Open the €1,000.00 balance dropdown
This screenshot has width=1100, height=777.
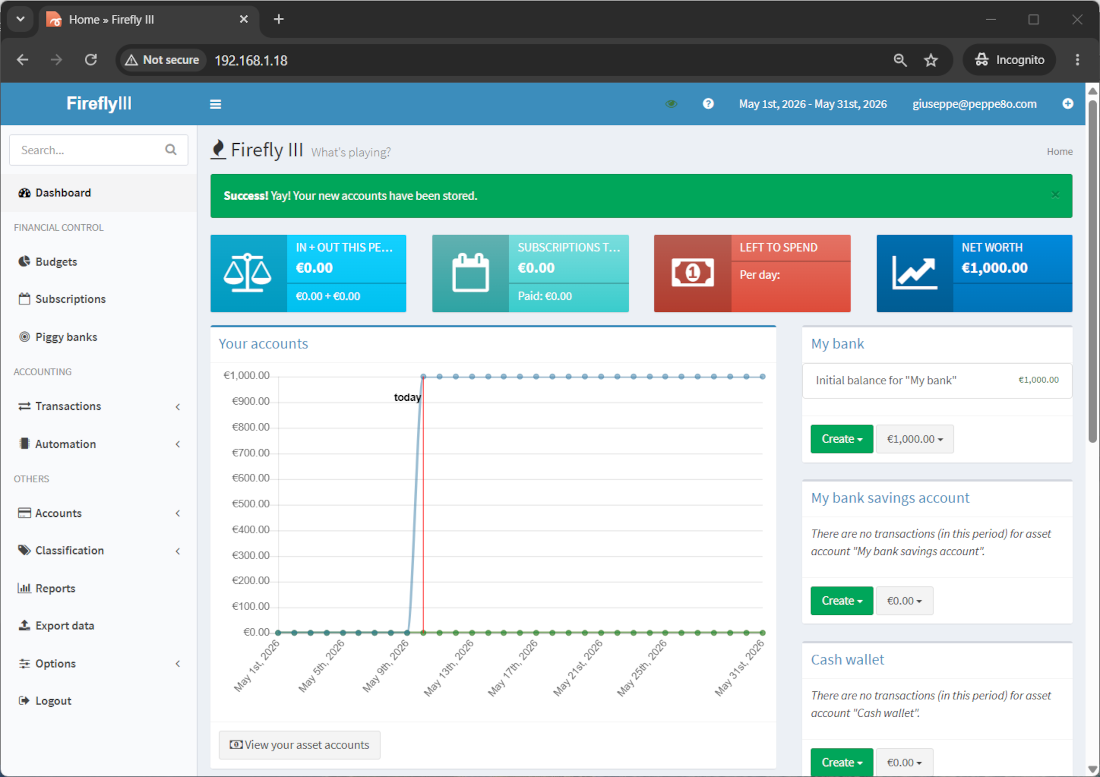click(915, 439)
